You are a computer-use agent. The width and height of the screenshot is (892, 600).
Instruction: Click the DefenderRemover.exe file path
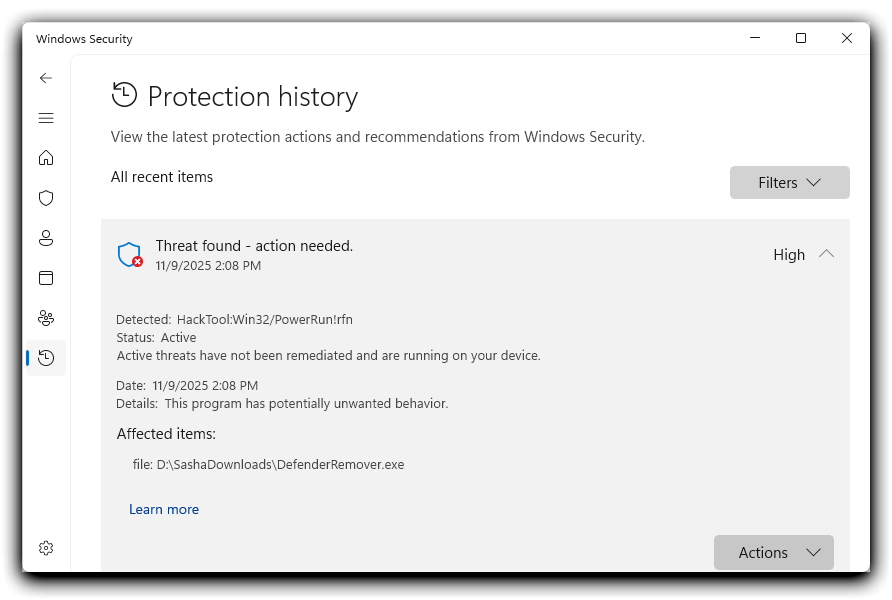[280, 464]
